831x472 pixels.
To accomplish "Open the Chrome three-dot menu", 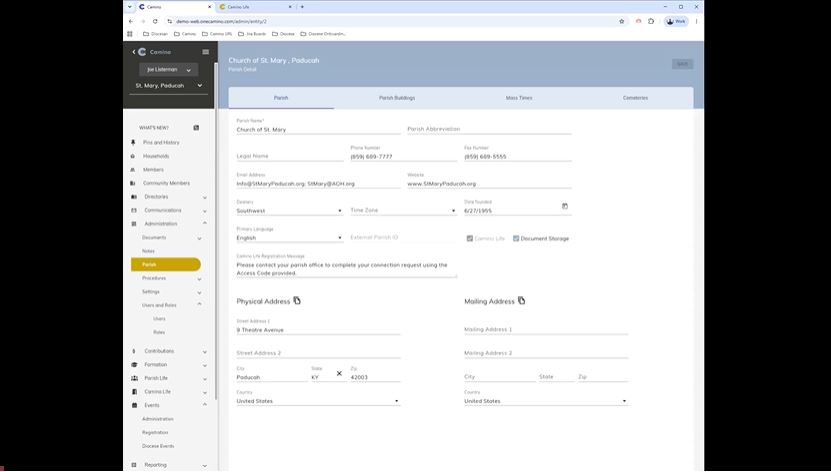I will (696, 21).
